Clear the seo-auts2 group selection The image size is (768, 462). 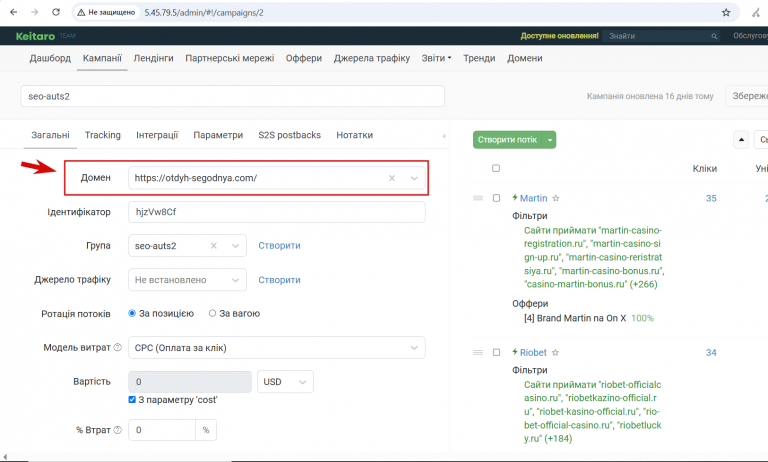click(x=214, y=246)
